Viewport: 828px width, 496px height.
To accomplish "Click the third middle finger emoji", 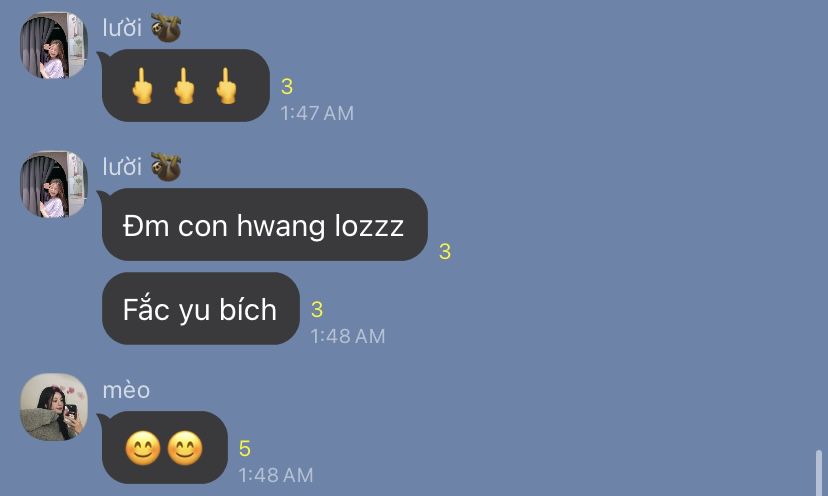I will point(227,86).
